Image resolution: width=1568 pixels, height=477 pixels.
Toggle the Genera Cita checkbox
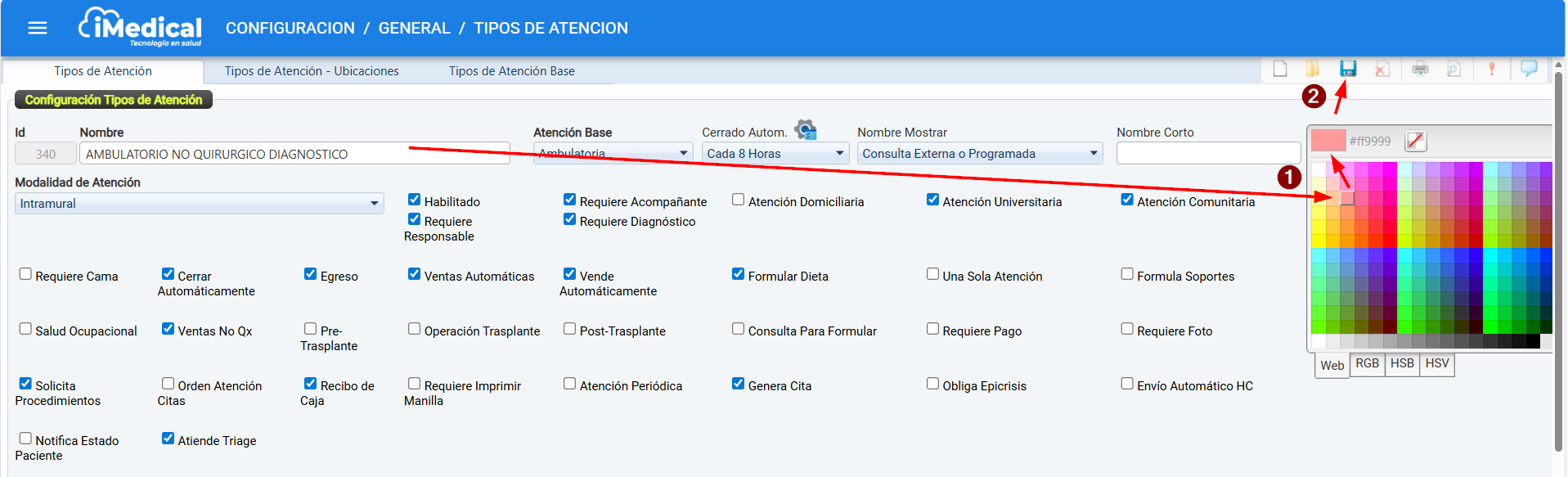tap(738, 384)
